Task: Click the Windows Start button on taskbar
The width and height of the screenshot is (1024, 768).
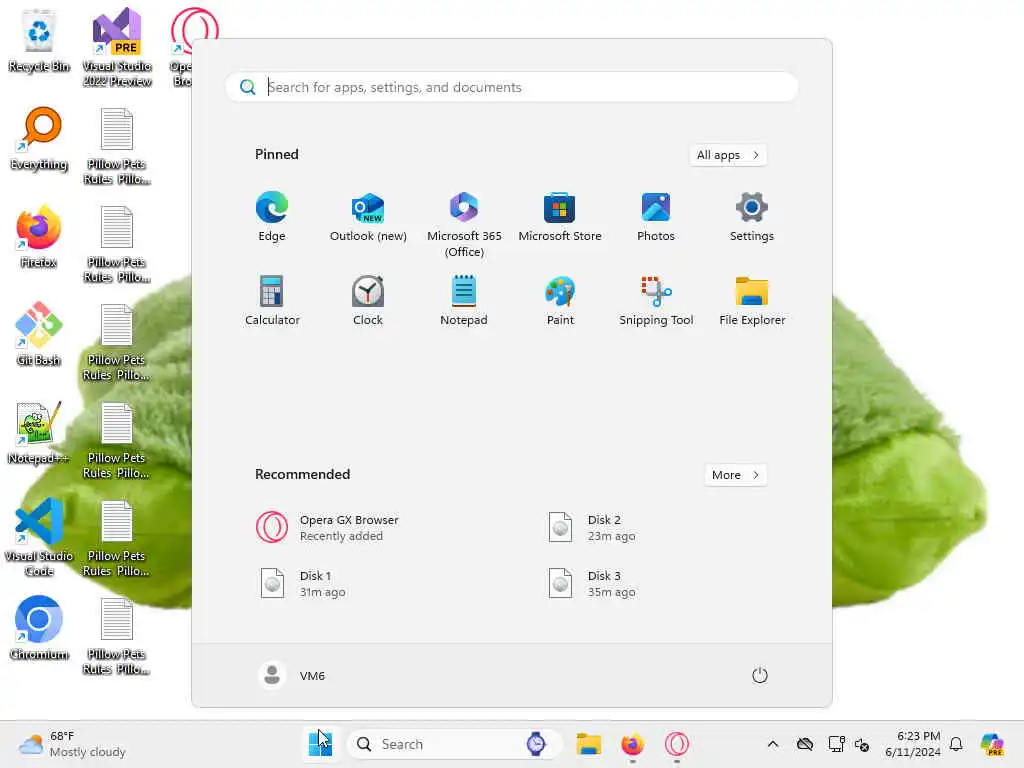Action: coord(320,744)
